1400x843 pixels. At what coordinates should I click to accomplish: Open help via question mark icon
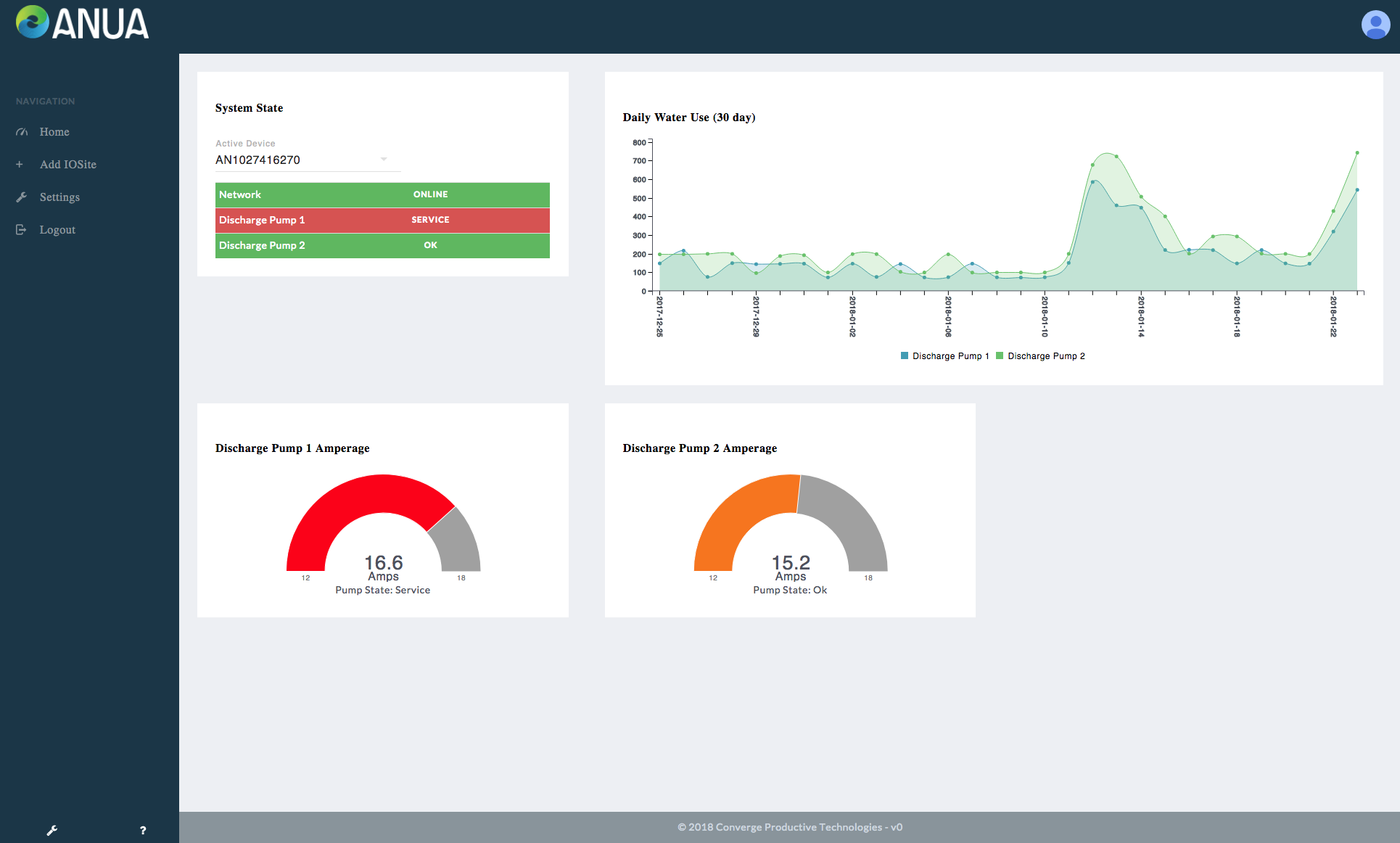coord(143,830)
